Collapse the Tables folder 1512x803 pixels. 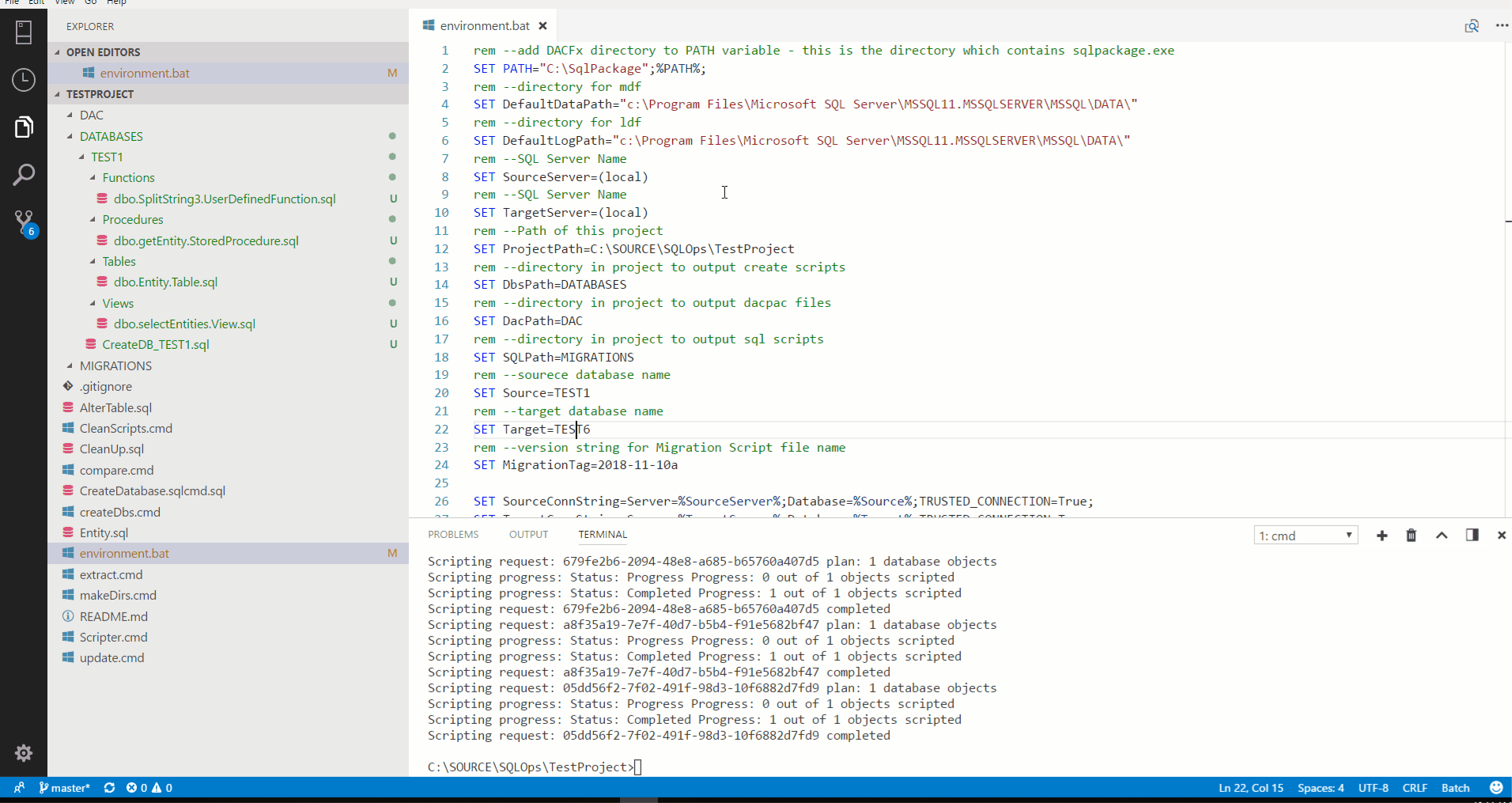click(x=229, y=262)
